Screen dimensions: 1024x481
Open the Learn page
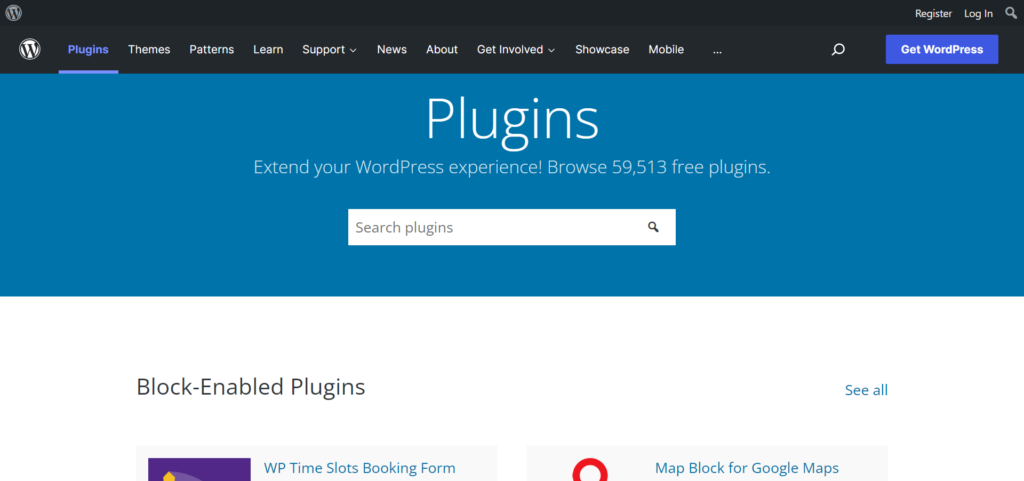268,50
